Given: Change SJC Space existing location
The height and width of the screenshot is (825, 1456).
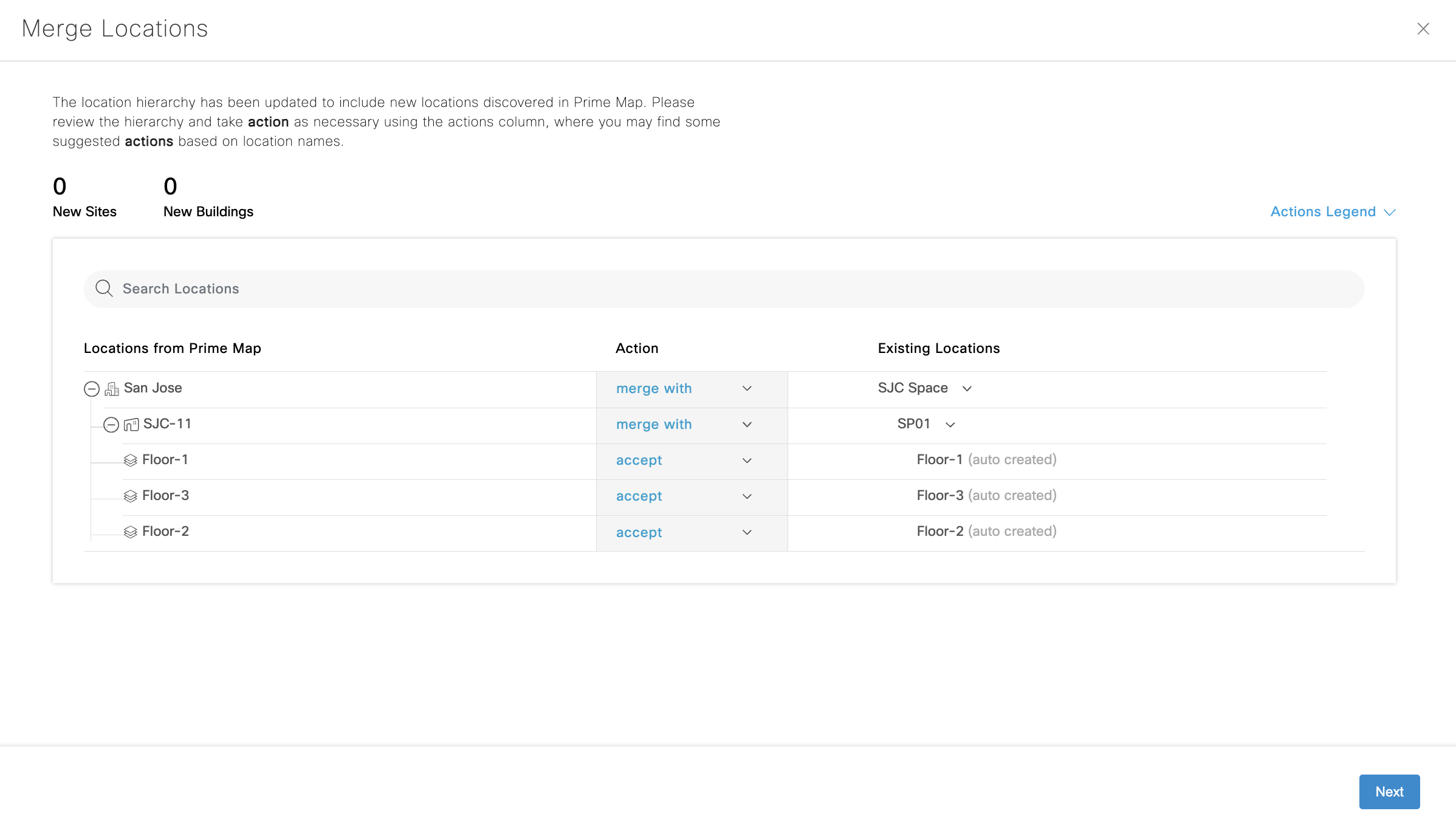Looking at the screenshot, I should (967, 389).
